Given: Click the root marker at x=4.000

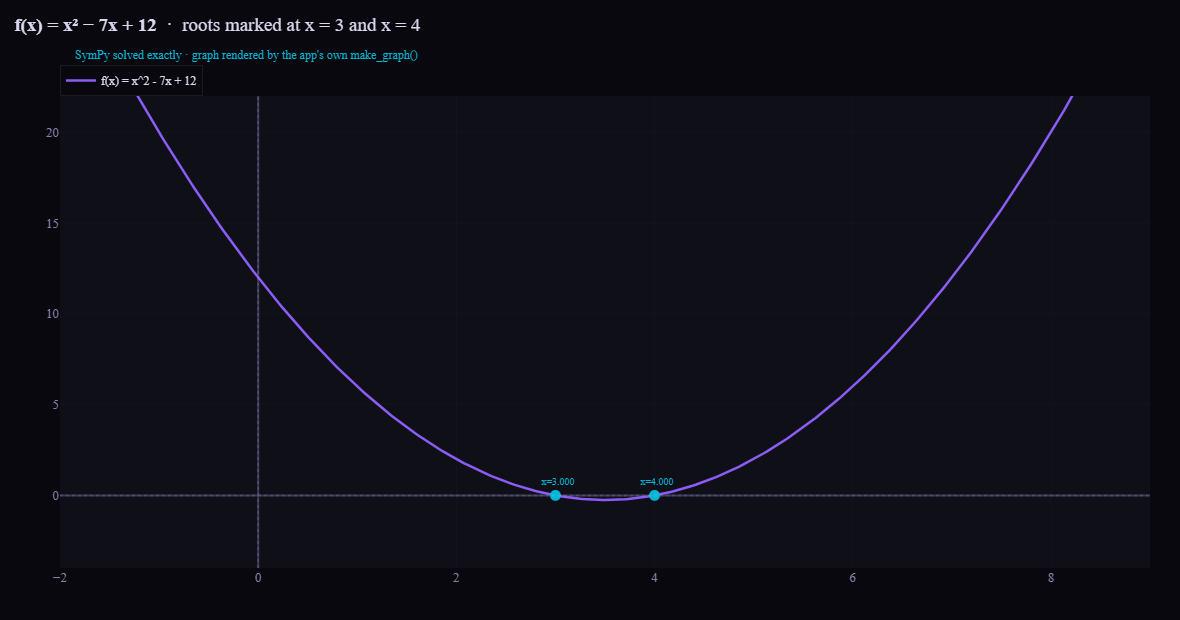Looking at the screenshot, I should point(655,495).
